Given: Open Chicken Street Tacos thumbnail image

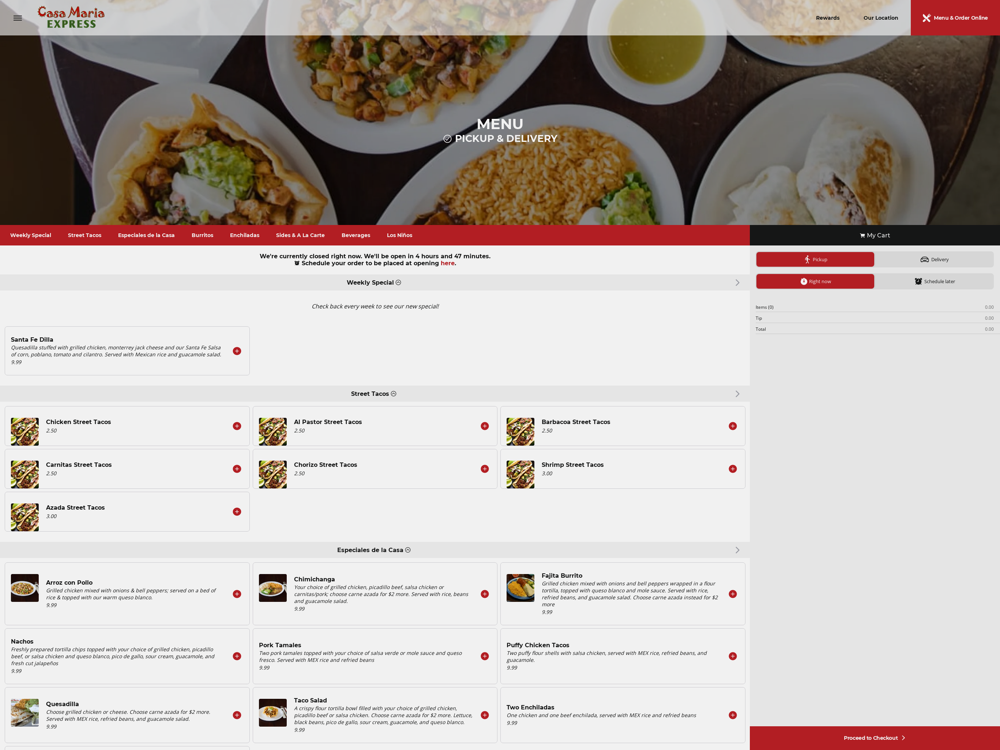Looking at the screenshot, I should point(25,431).
